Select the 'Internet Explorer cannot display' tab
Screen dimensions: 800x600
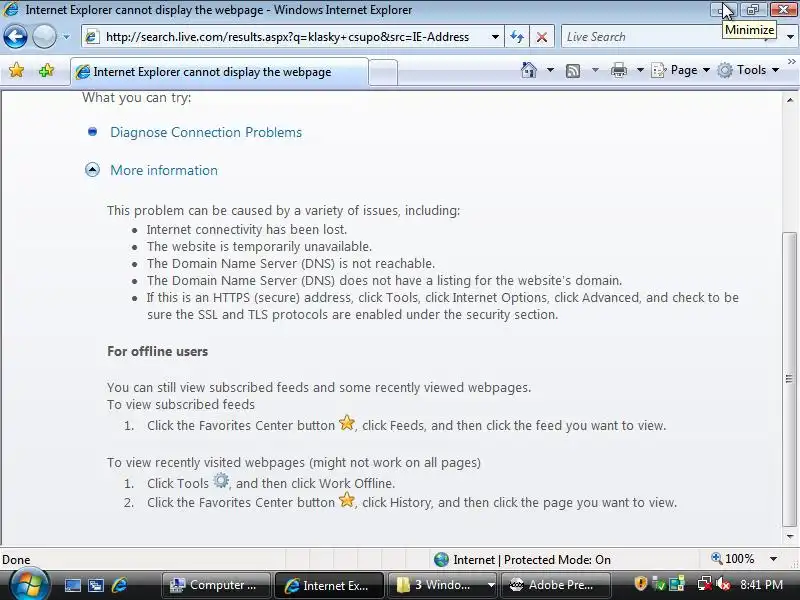(x=219, y=72)
